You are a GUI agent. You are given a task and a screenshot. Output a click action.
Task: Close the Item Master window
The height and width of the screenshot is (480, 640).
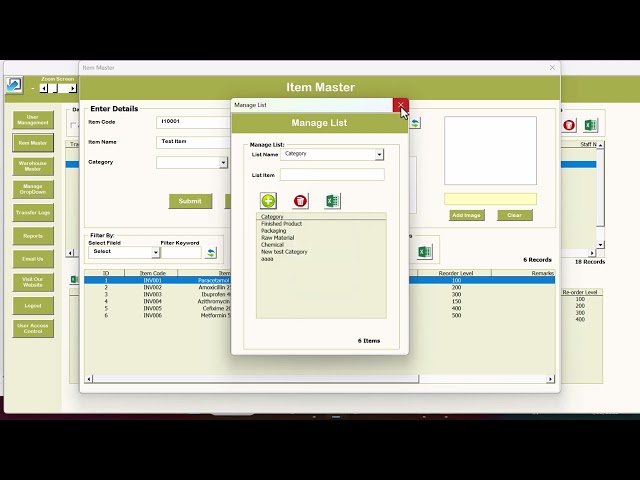tap(552, 67)
